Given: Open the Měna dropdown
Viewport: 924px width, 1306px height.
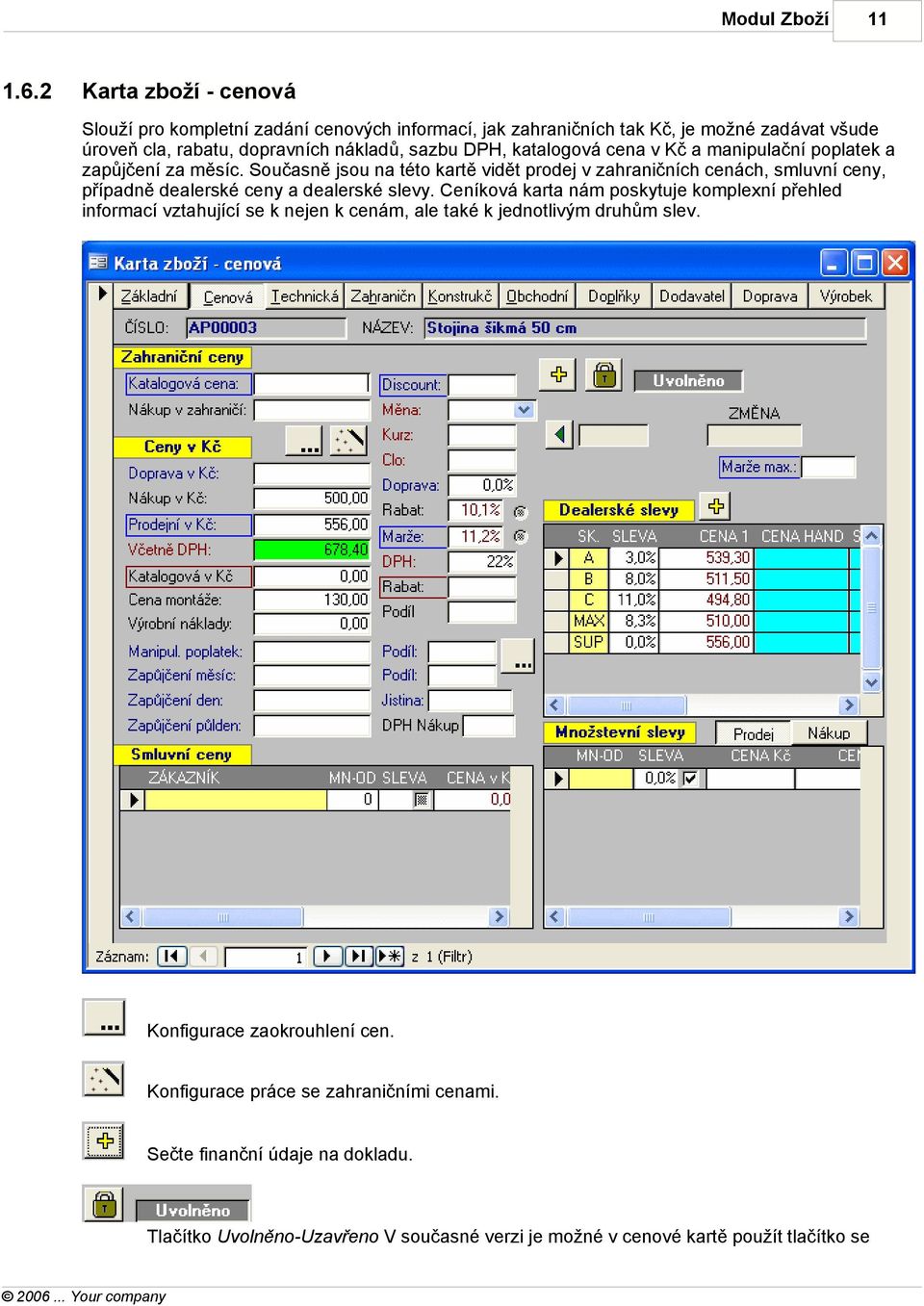Looking at the screenshot, I should [x=524, y=410].
